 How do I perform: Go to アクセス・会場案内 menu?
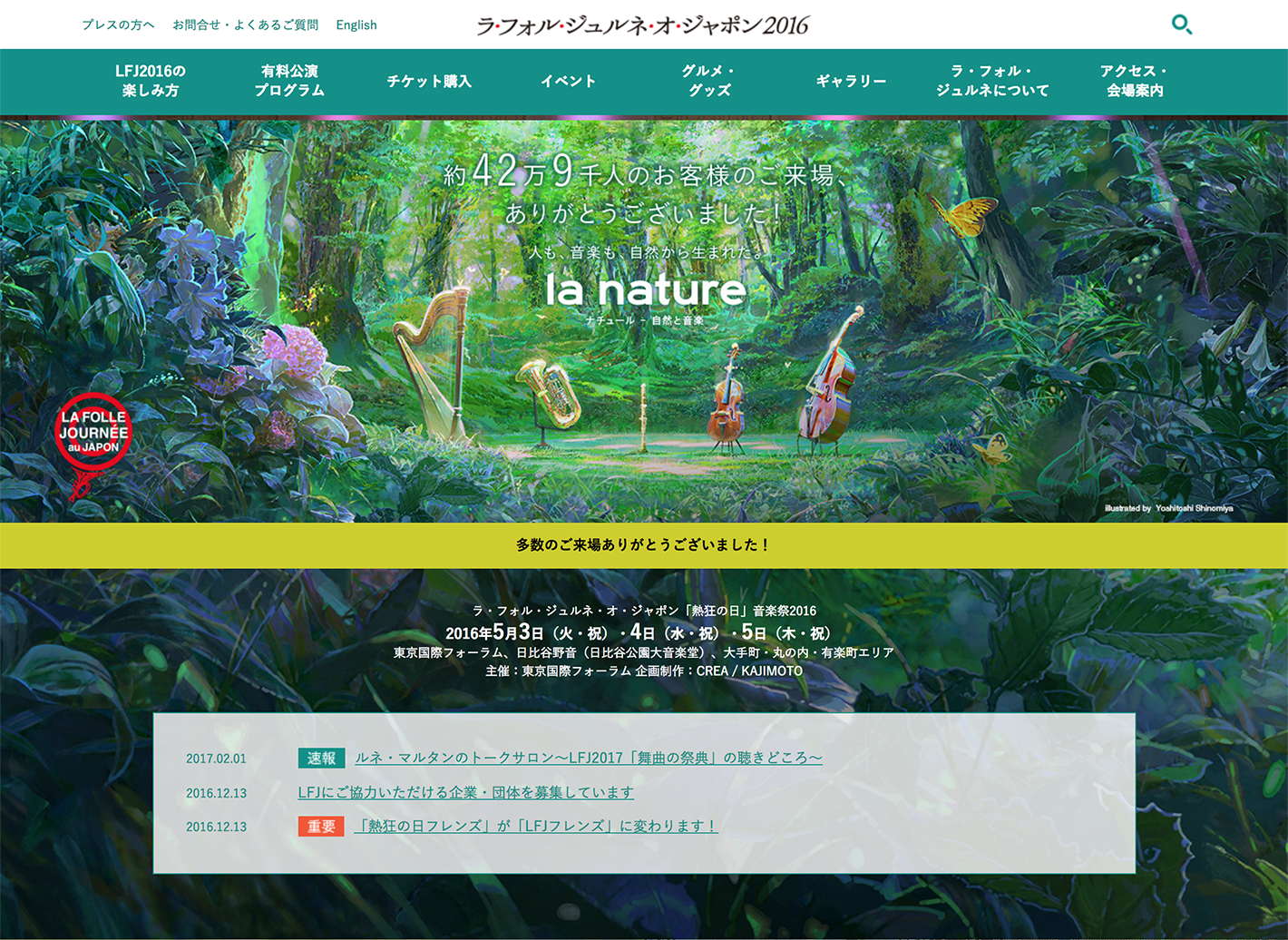[x=1135, y=81]
